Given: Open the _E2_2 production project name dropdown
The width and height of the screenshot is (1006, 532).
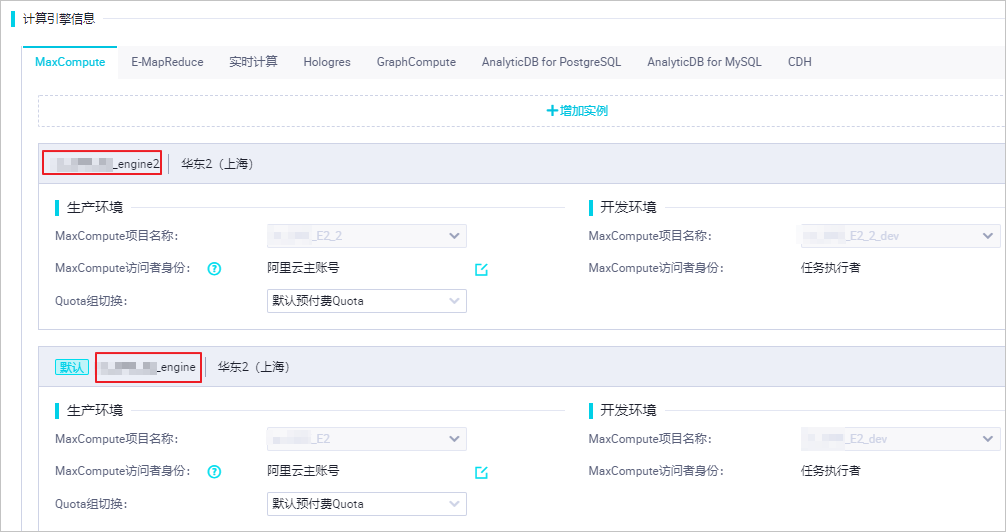Looking at the screenshot, I should 366,236.
